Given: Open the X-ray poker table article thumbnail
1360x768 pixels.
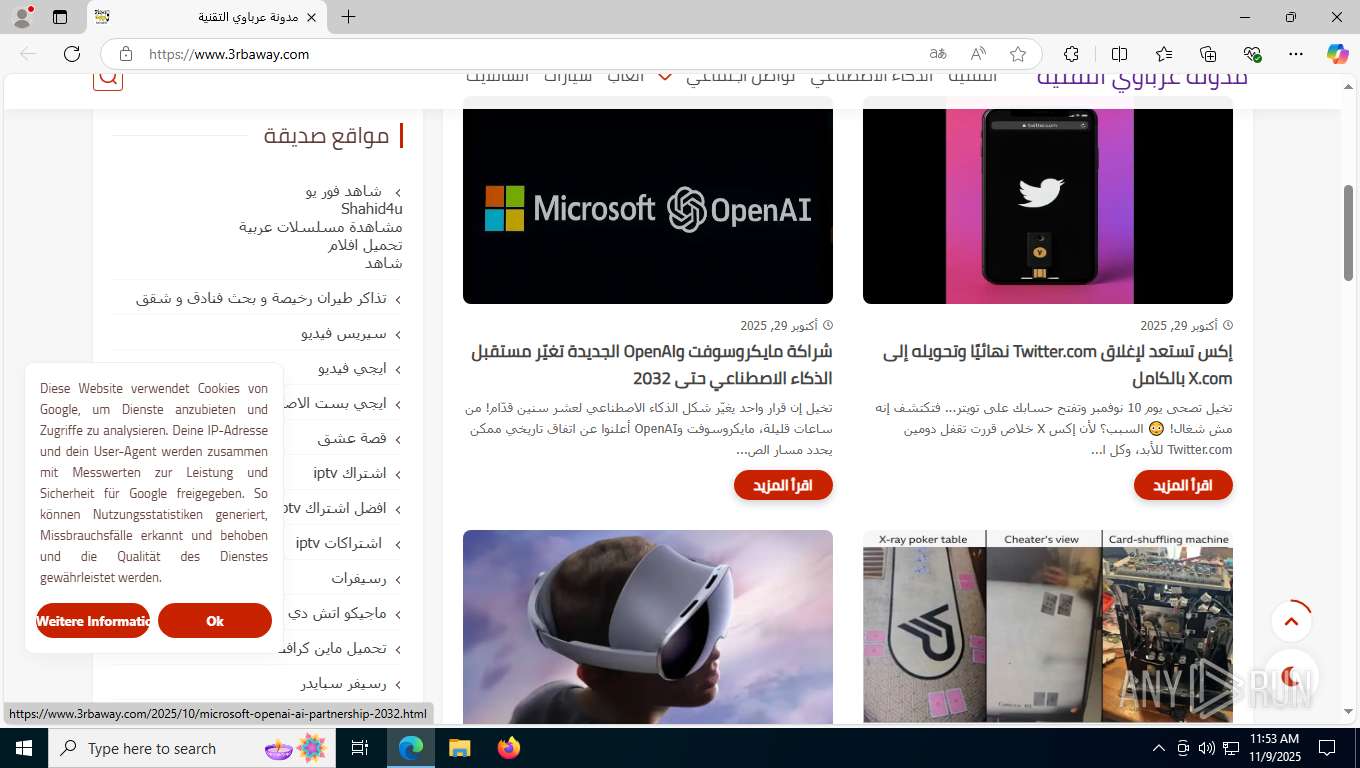Looking at the screenshot, I should pos(1048,627).
